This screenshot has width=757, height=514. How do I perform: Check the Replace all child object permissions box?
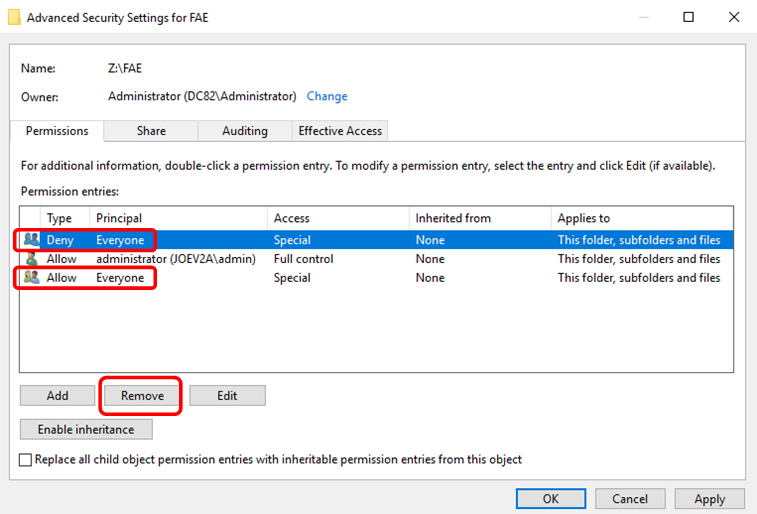pyautogui.click(x=26, y=460)
